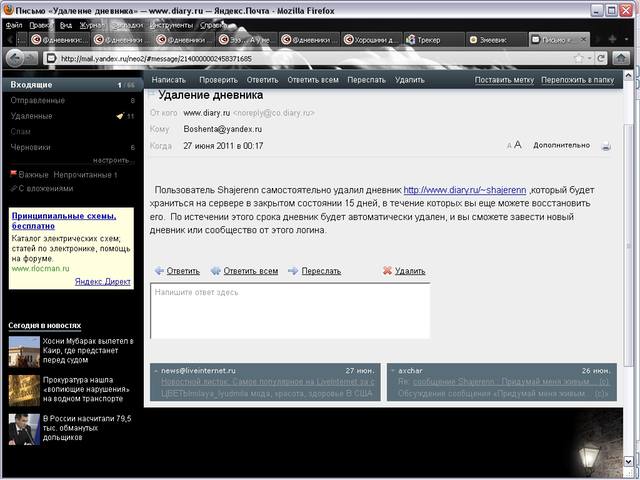Click the print message icon
The width and height of the screenshot is (640, 480).
point(606,146)
